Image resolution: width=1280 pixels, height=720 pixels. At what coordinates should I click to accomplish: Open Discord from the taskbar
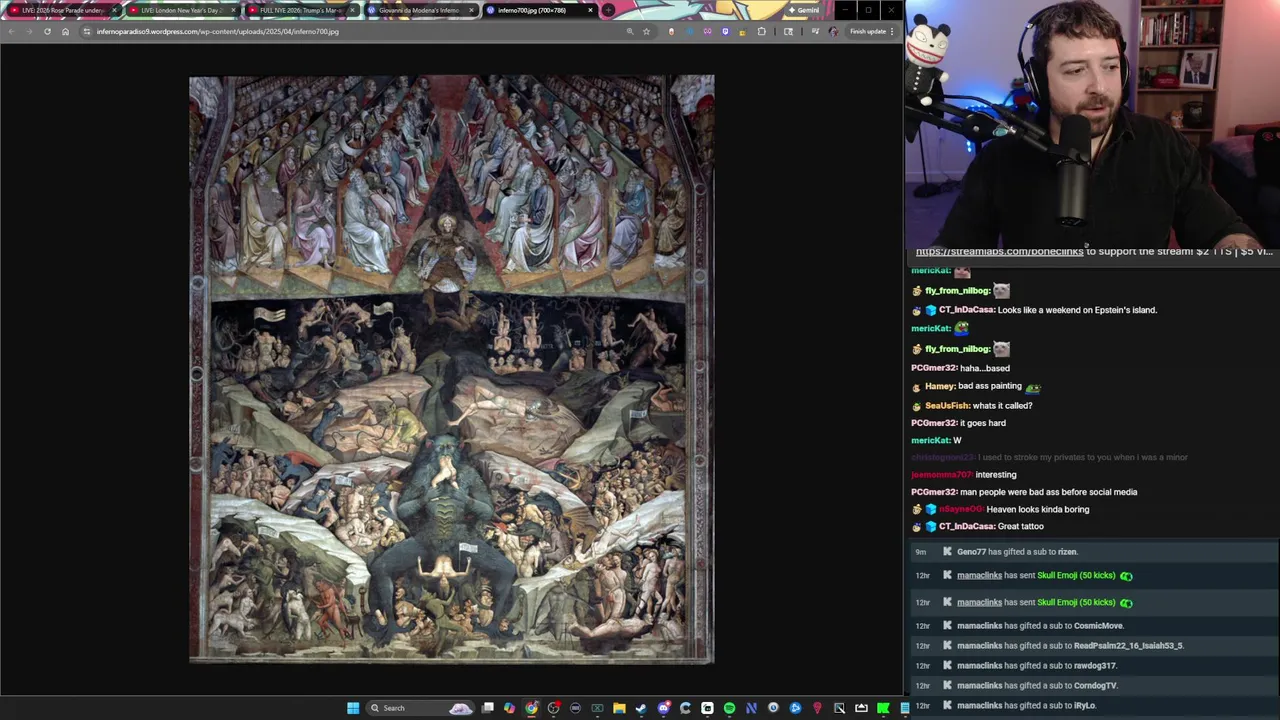pos(664,708)
